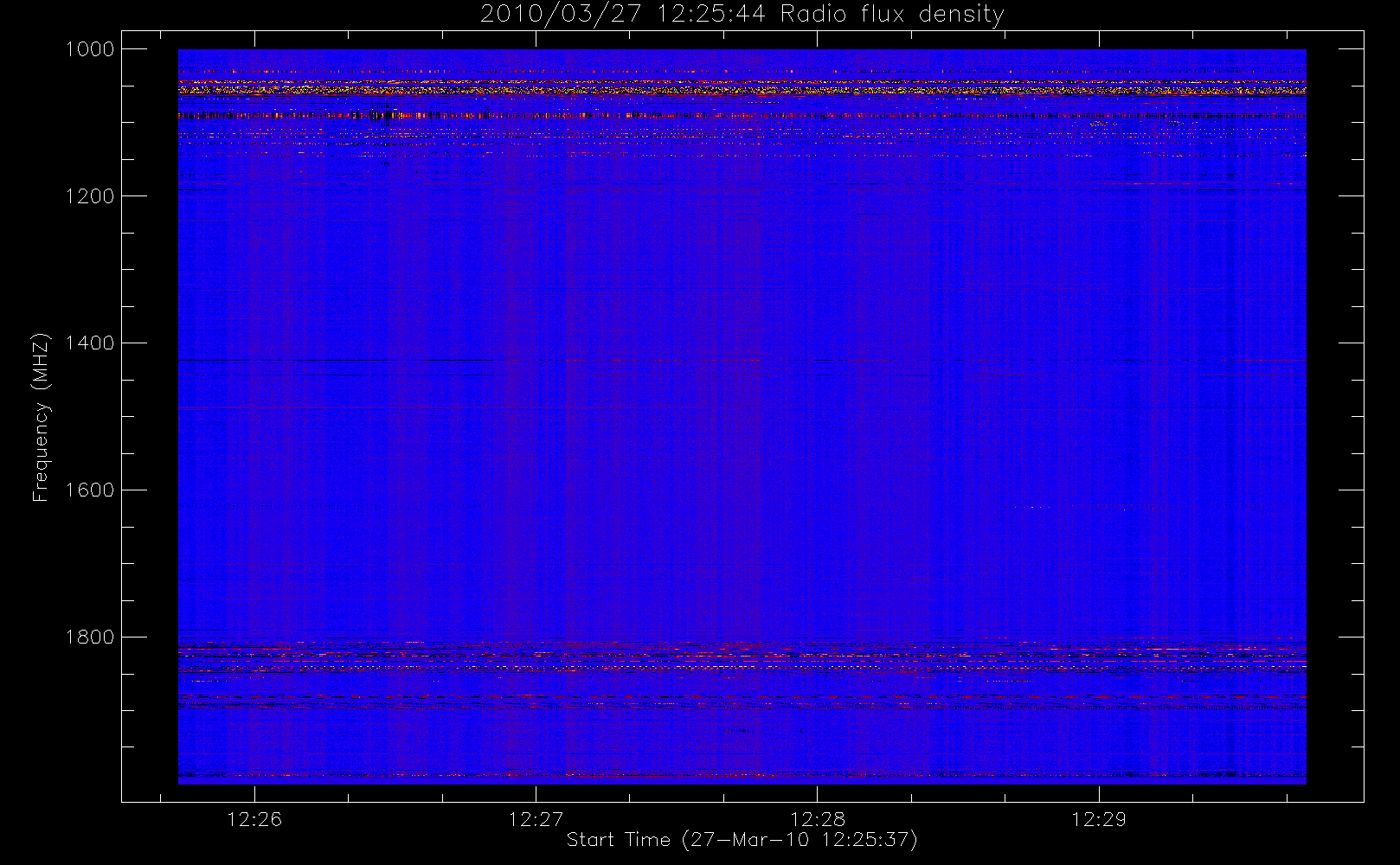Click the 12:28 time tick label

coord(818,819)
